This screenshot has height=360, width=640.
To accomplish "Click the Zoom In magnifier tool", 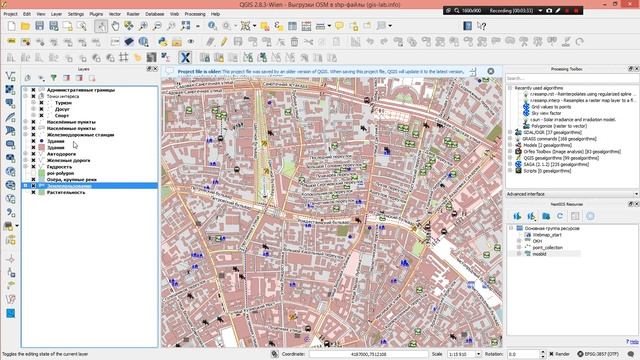I will (x=143, y=26).
